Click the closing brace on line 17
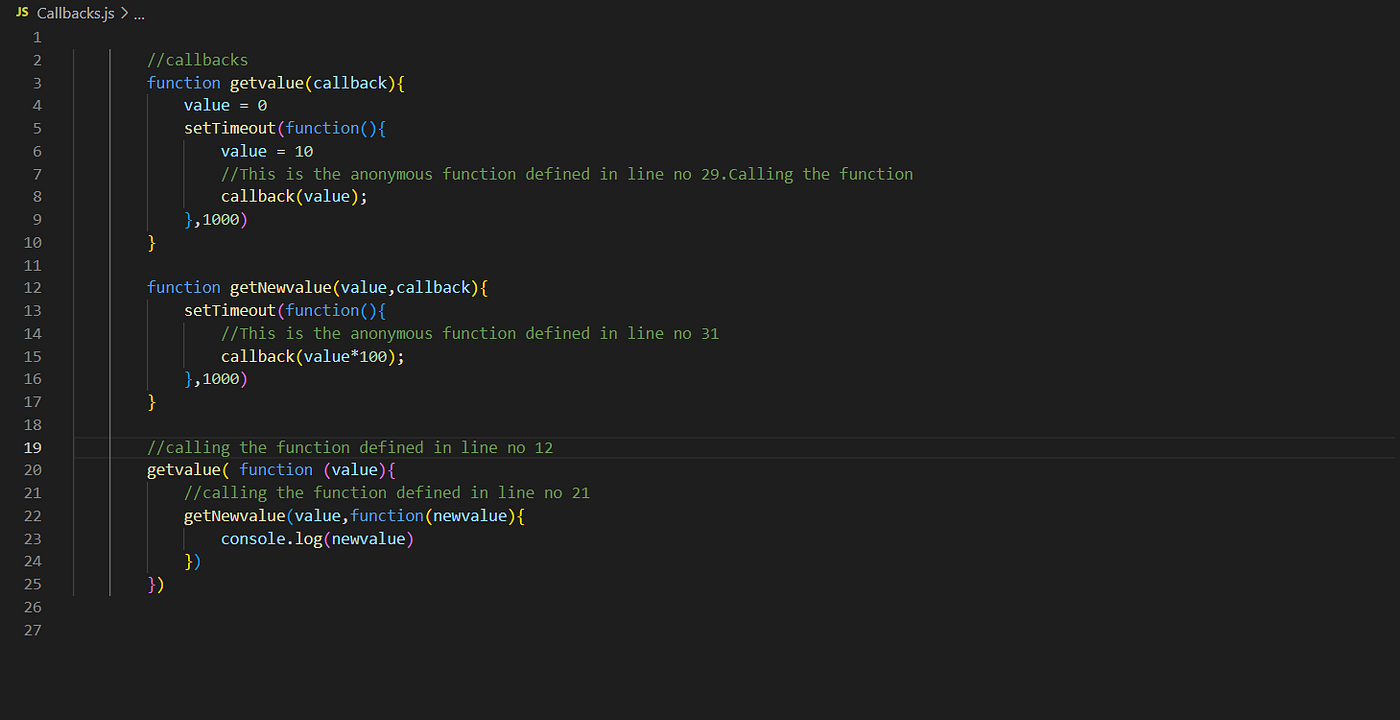1400x720 pixels. click(151, 401)
